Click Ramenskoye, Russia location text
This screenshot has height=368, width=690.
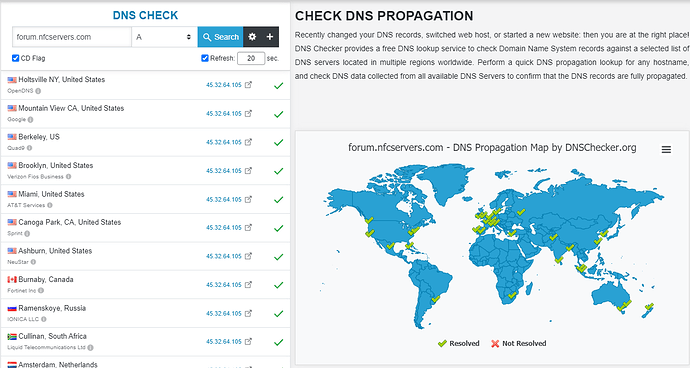[52, 308]
